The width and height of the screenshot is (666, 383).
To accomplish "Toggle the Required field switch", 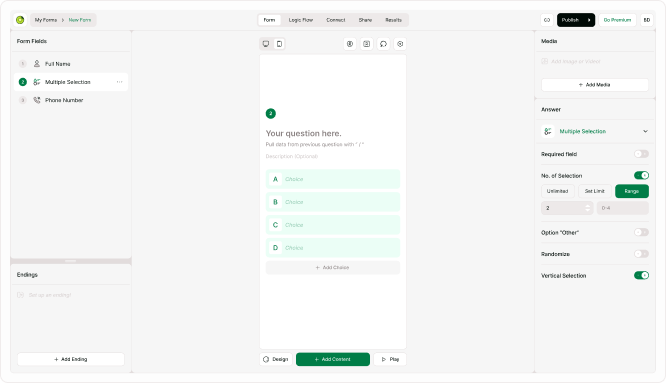I will 641,154.
